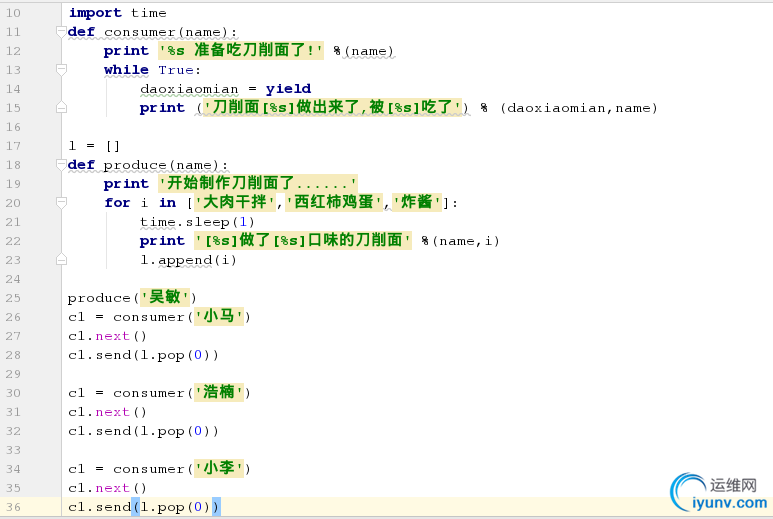This screenshot has height=519, width=773.
Task: Collapse the while True loop fold marker
Action: point(61,70)
